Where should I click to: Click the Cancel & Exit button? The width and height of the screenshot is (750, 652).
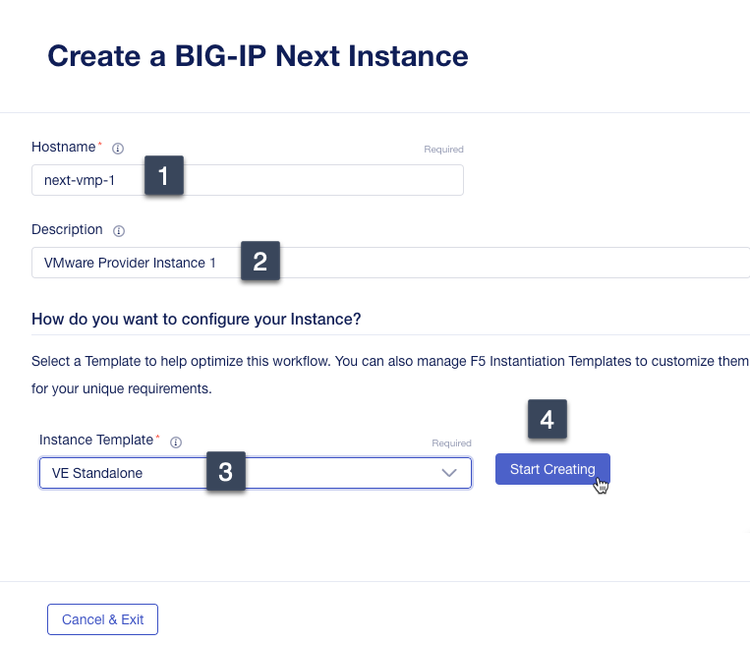point(102,619)
